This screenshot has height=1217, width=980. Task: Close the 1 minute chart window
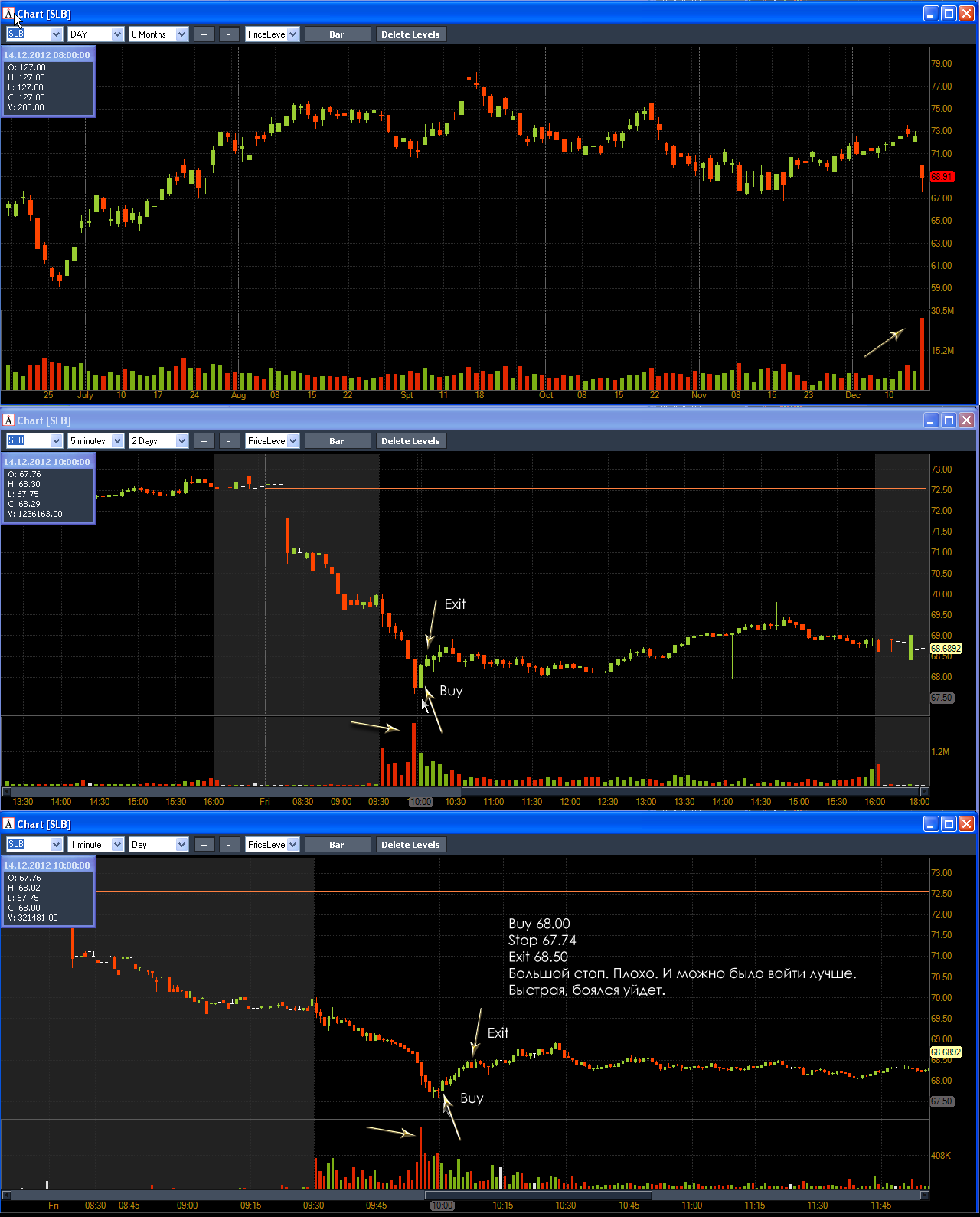click(966, 824)
